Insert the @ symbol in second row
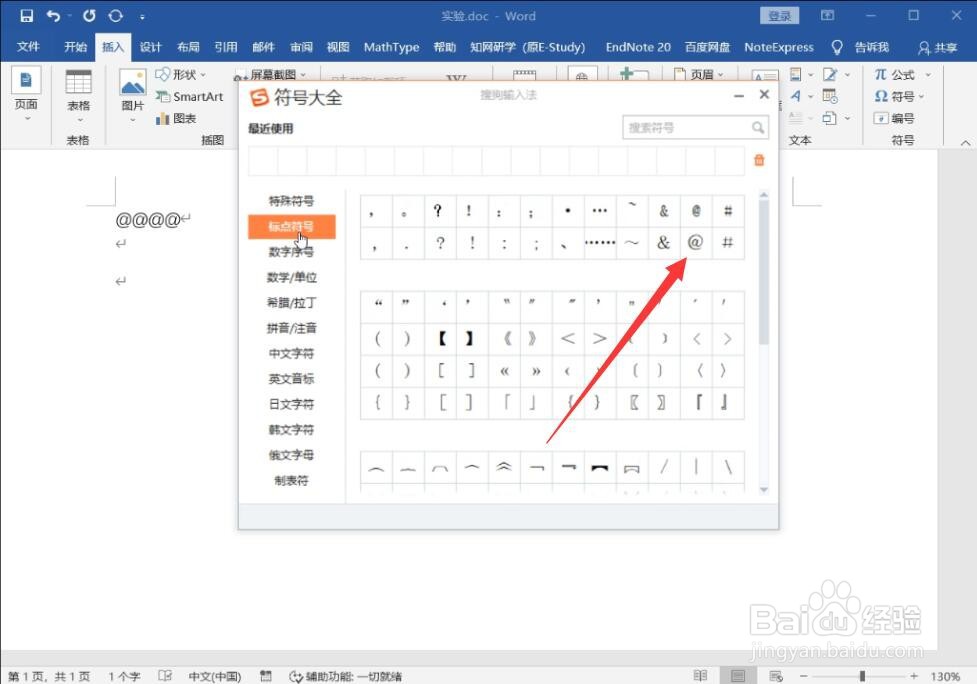This screenshot has width=977, height=684. pyautogui.click(x=695, y=242)
